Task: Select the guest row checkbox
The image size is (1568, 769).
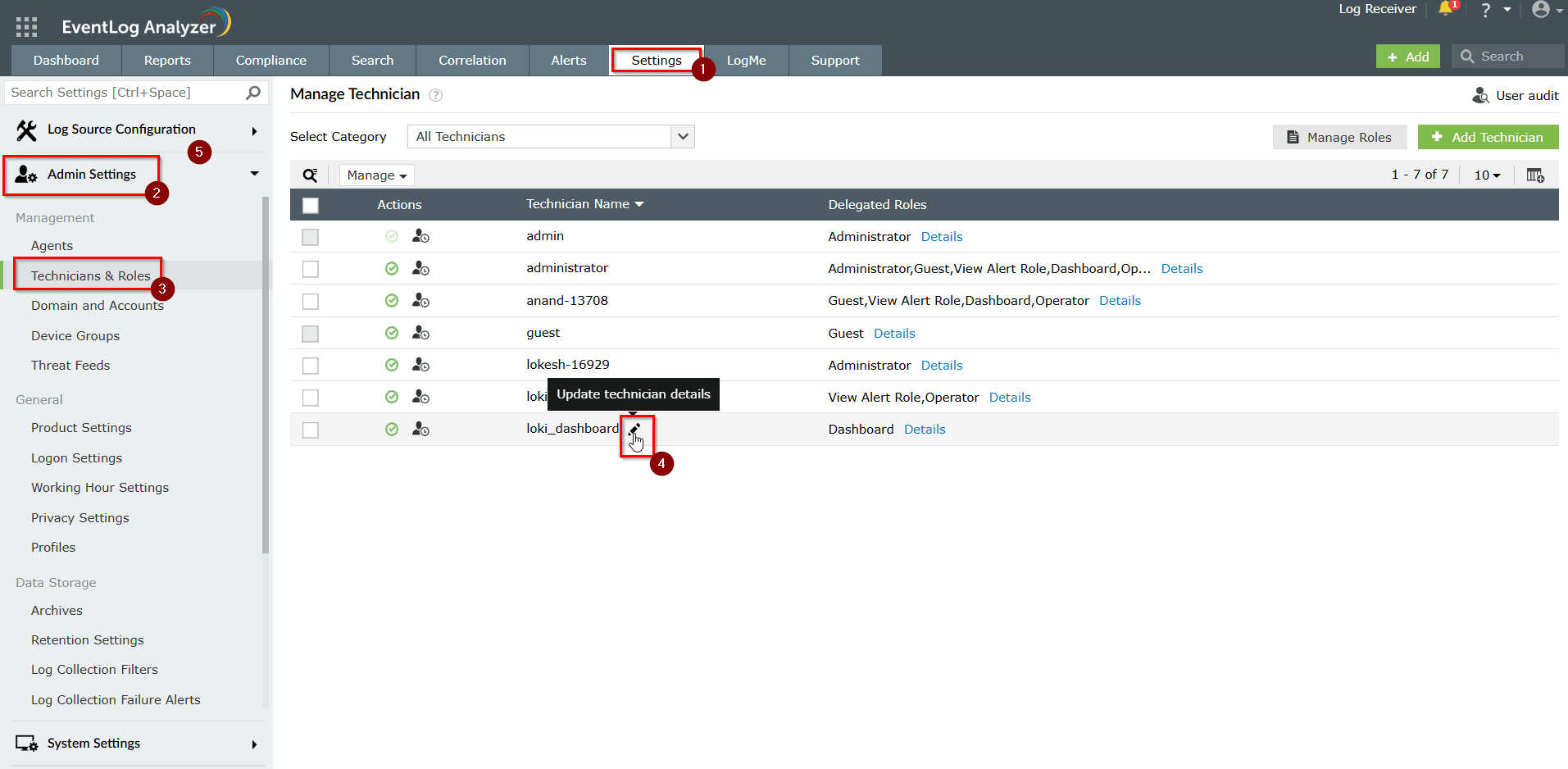Action: click(x=310, y=334)
